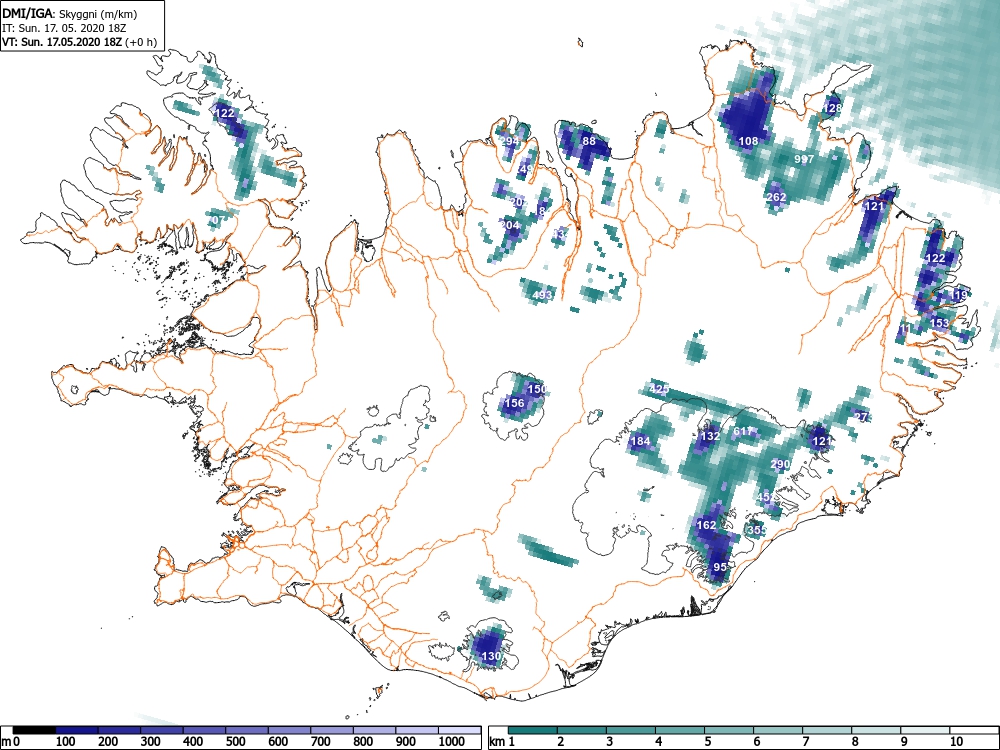The width and height of the screenshot is (1000, 750).
Task: Click the "IT: Sun. 17. 05. 2020 18Z" line
Action: [x=64, y=28]
